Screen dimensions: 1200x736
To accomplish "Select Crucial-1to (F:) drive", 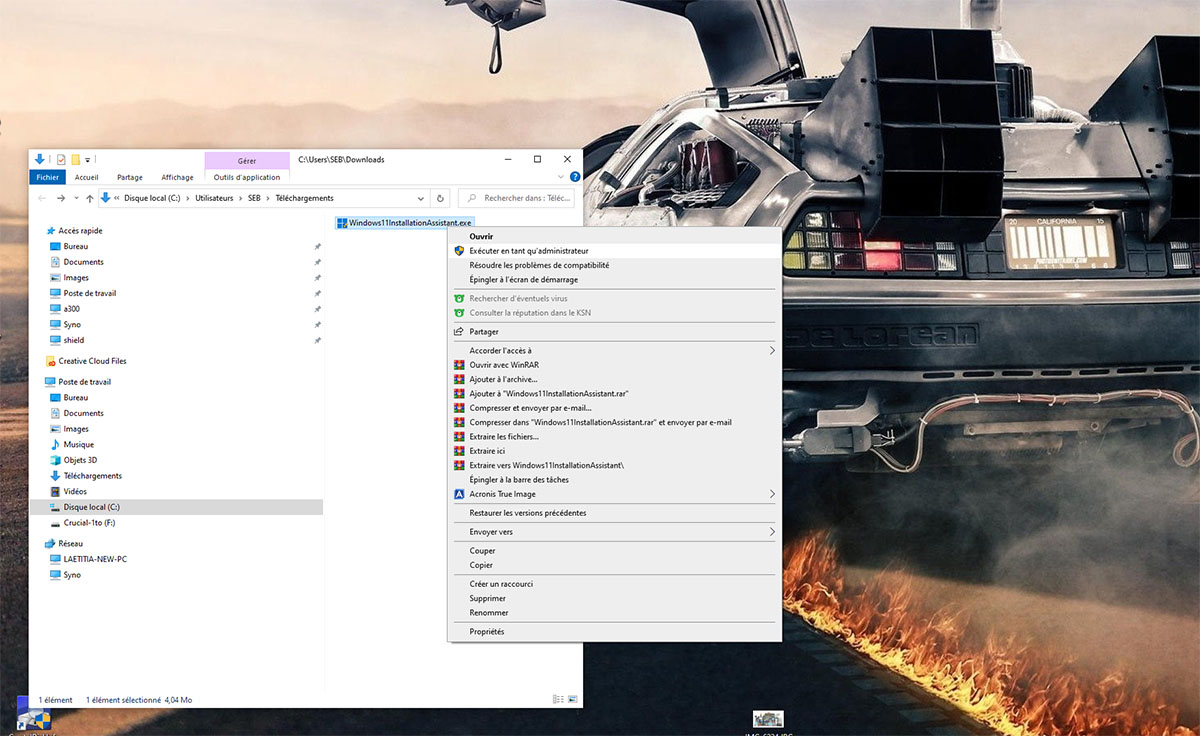I will [89, 523].
